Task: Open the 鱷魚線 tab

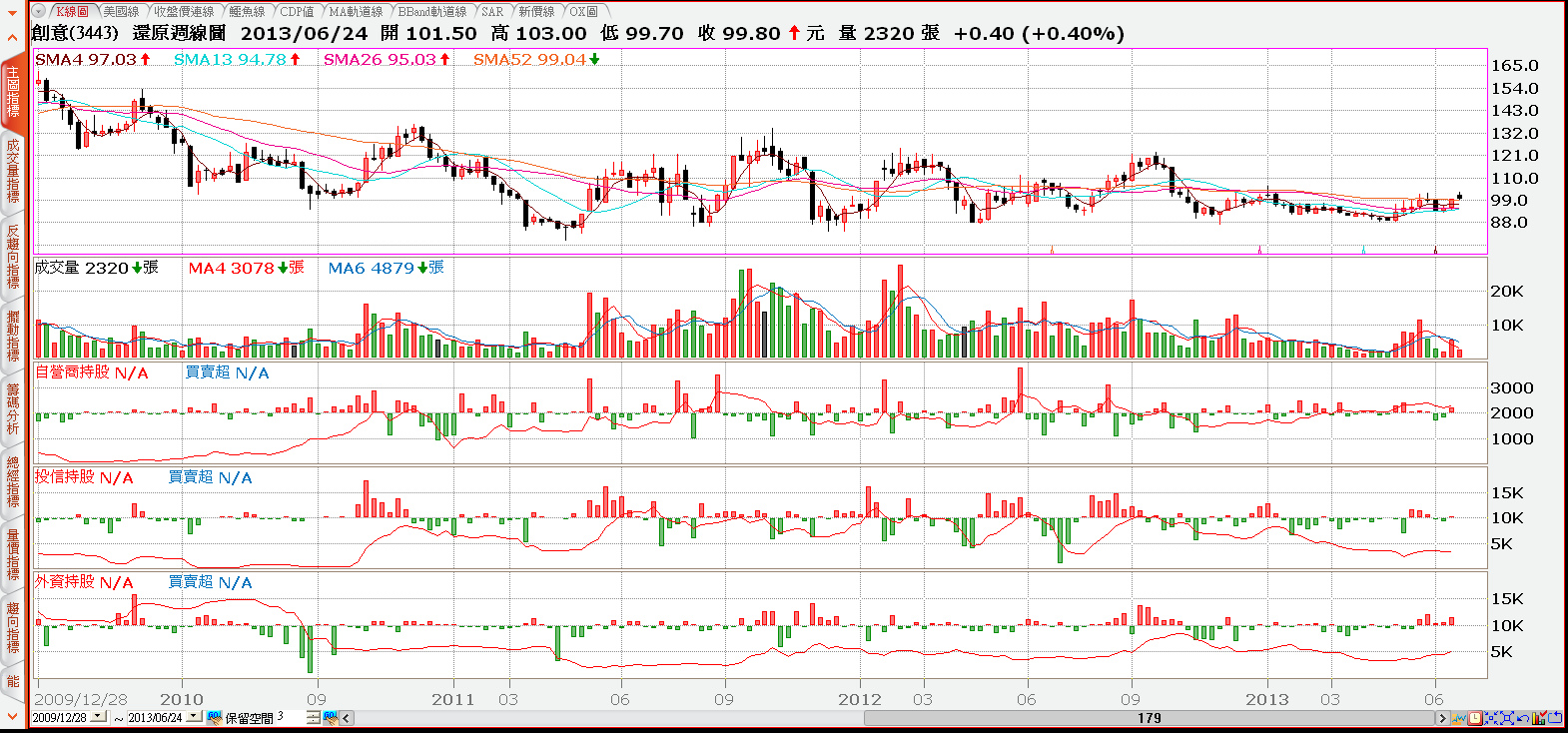Action: (x=247, y=11)
